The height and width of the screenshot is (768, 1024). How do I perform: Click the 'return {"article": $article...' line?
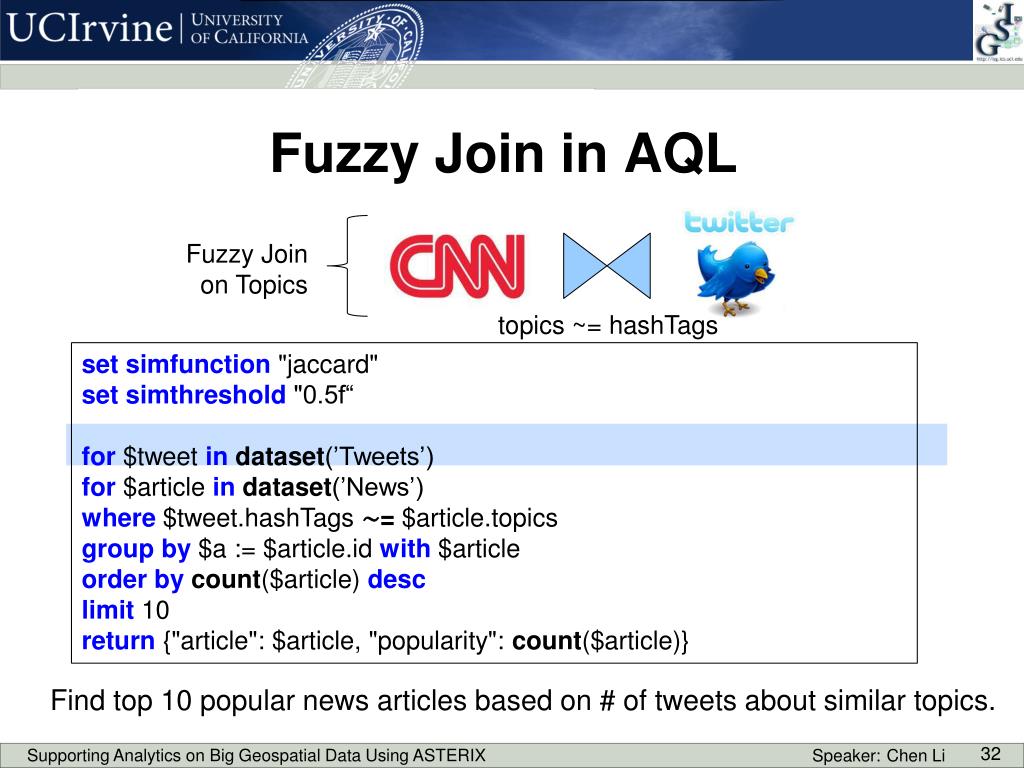coord(385,641)
